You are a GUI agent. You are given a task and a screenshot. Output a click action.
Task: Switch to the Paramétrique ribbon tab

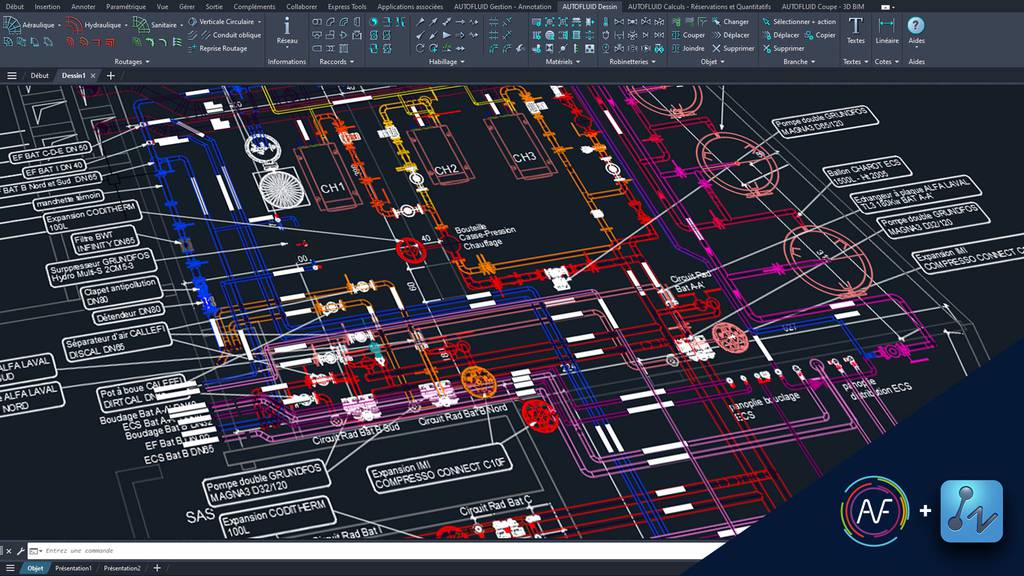pyautogui.click(x=126, y=7)
